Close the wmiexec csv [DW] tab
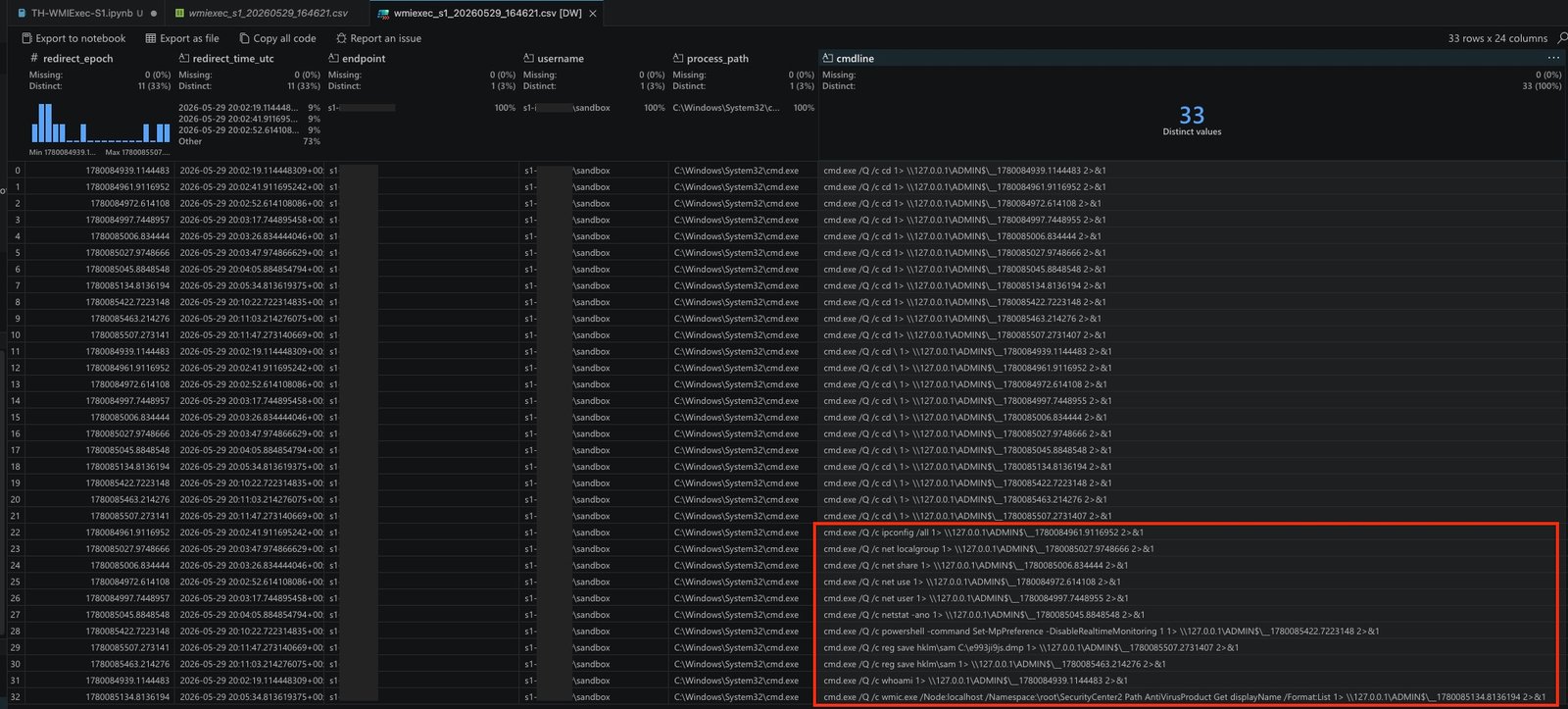The height and width of the screenshot is (709, 1568). (593, 13)
